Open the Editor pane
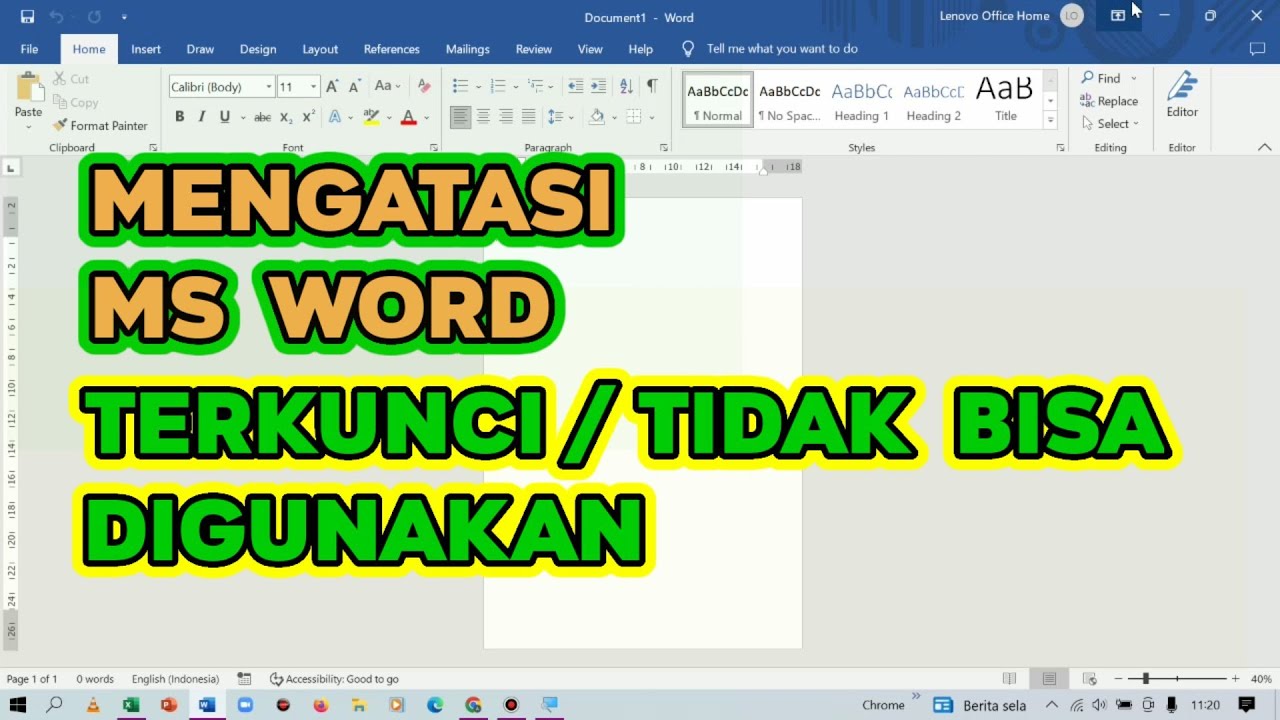The height and width of the screenshot is (720, 1280). (x=1182, y=96)
